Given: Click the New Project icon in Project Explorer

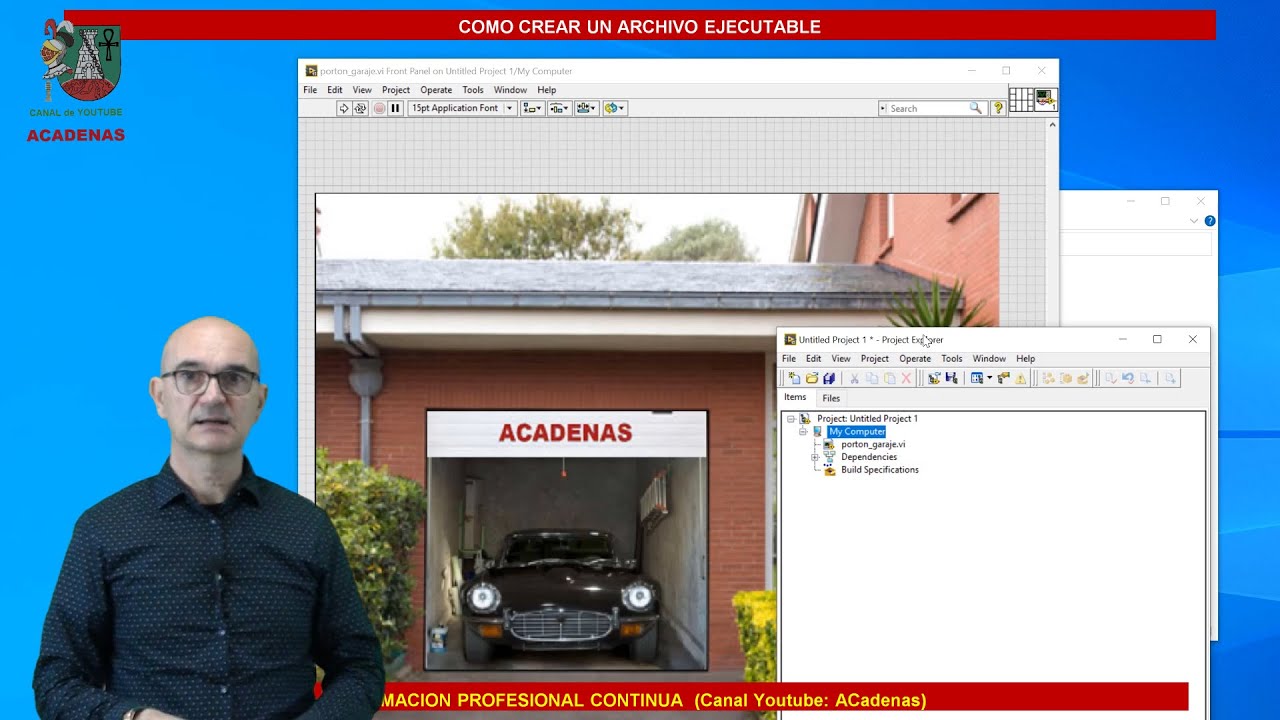Looking at the screenshot, I should coord(794,378).
